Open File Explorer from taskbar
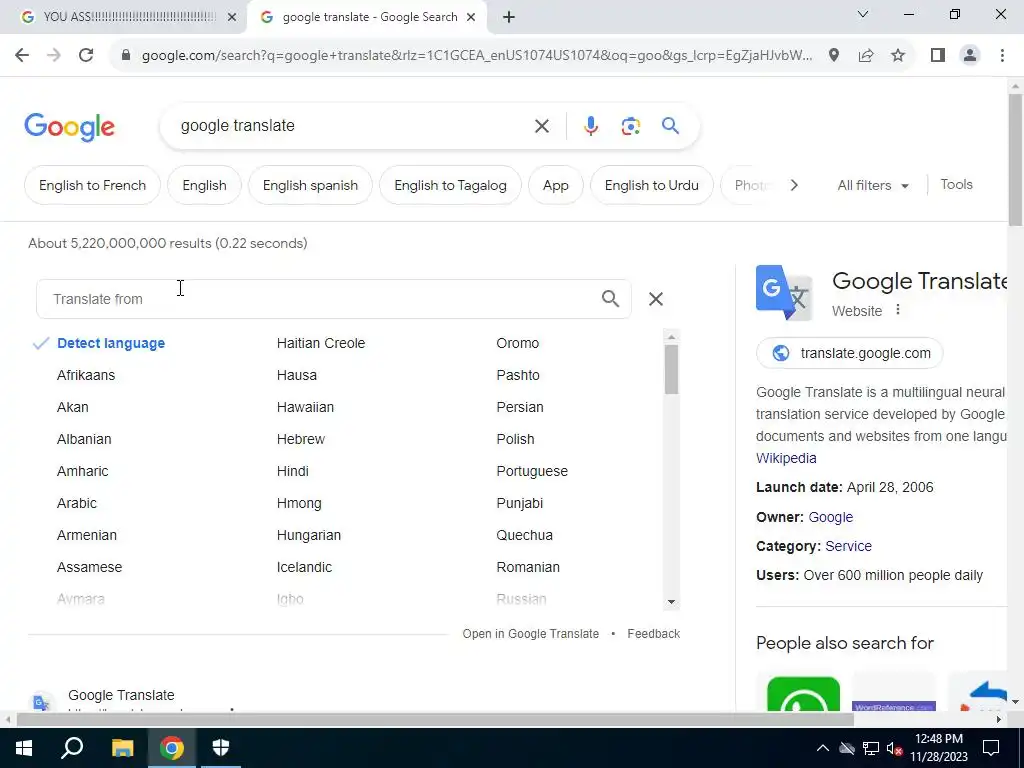 pyautogui.click(x=122, y=748)
